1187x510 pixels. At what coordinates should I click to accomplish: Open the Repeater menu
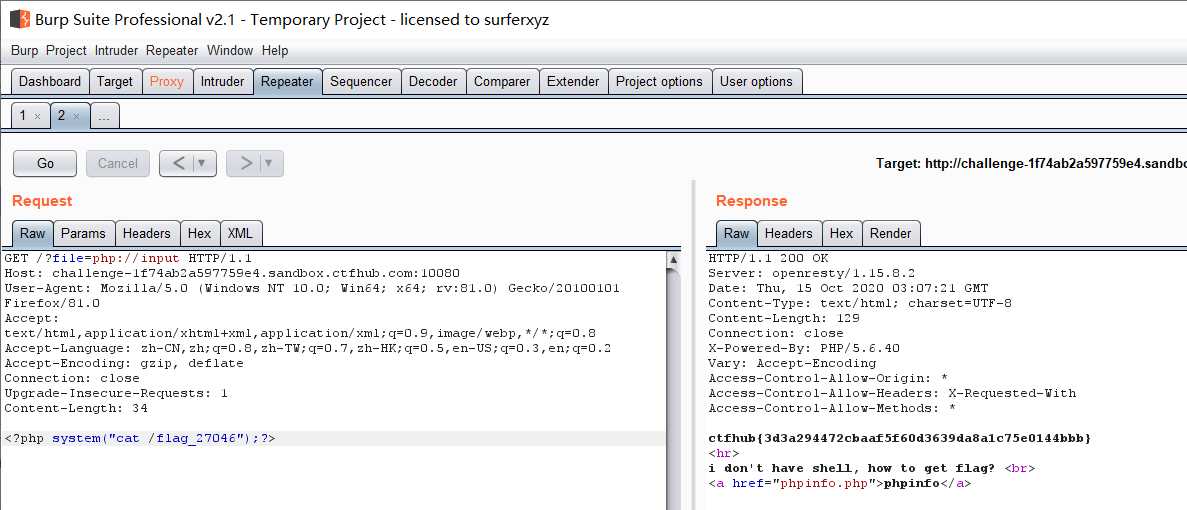tap(172, 51)
